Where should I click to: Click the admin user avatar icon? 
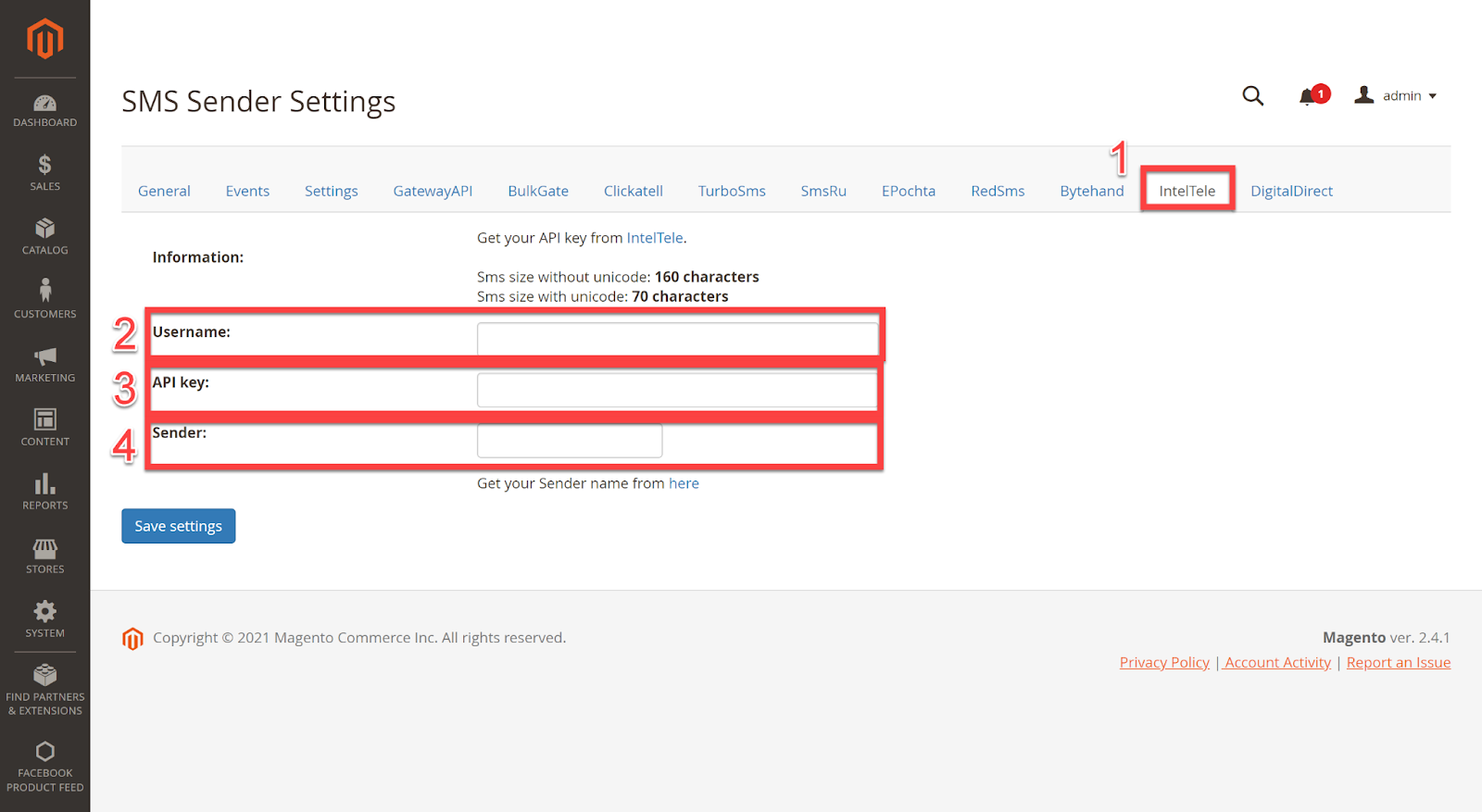click(1363, 94)
